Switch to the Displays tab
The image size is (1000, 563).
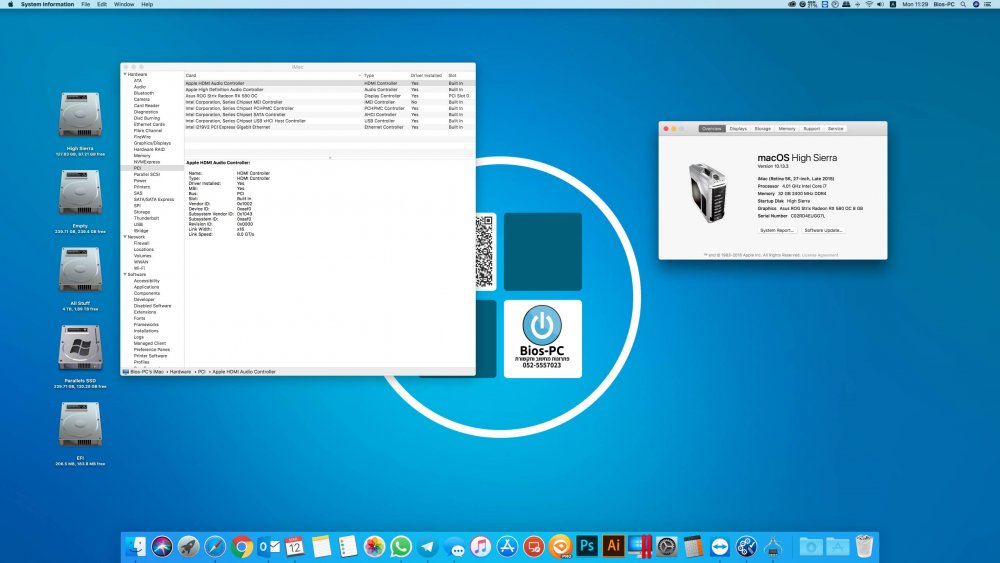(738, 129)
